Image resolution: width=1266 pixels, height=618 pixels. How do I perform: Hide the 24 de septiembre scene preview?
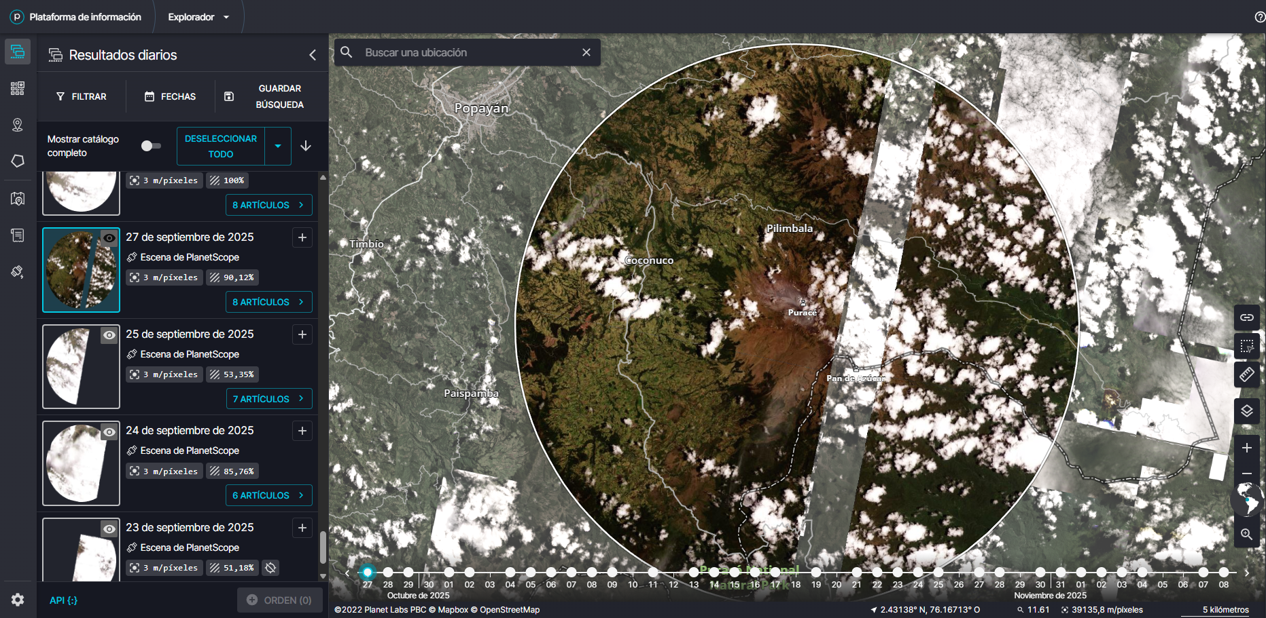point(108,432)
